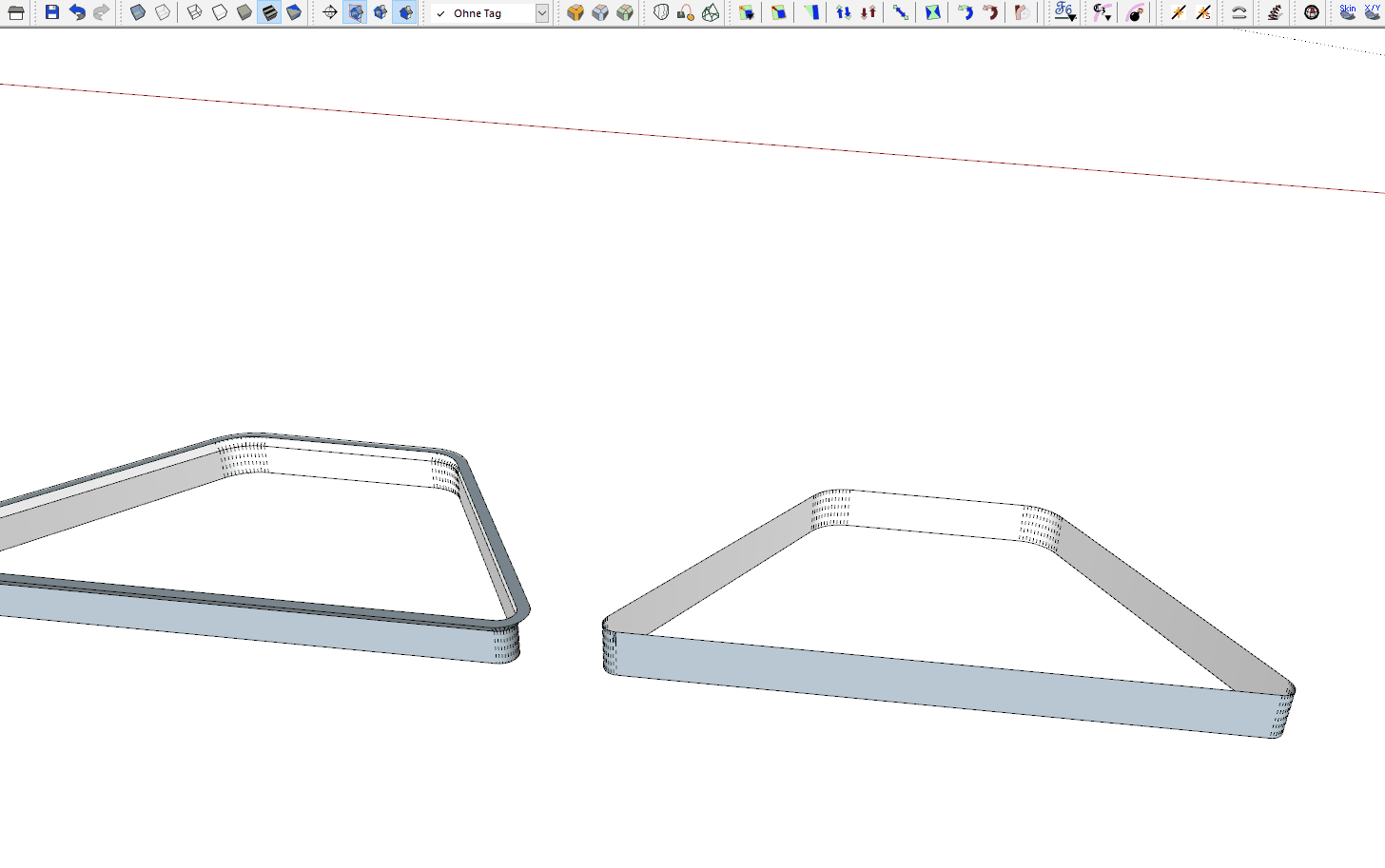Select the right frame's blue front face
Viewport: 1385px width, 868px height.
[x=942, y=683]
